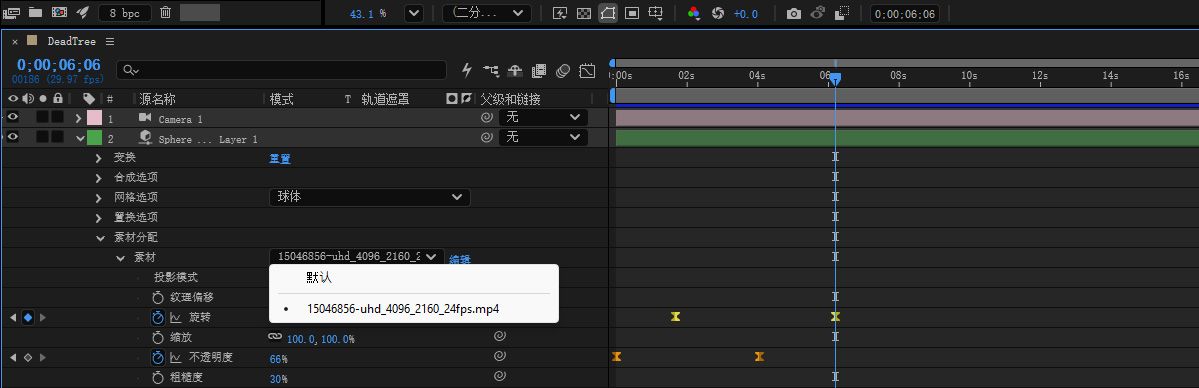Toggle fast previews lightning icon
The width and height of the screenshot is (1199, 388).
point(560,13)
